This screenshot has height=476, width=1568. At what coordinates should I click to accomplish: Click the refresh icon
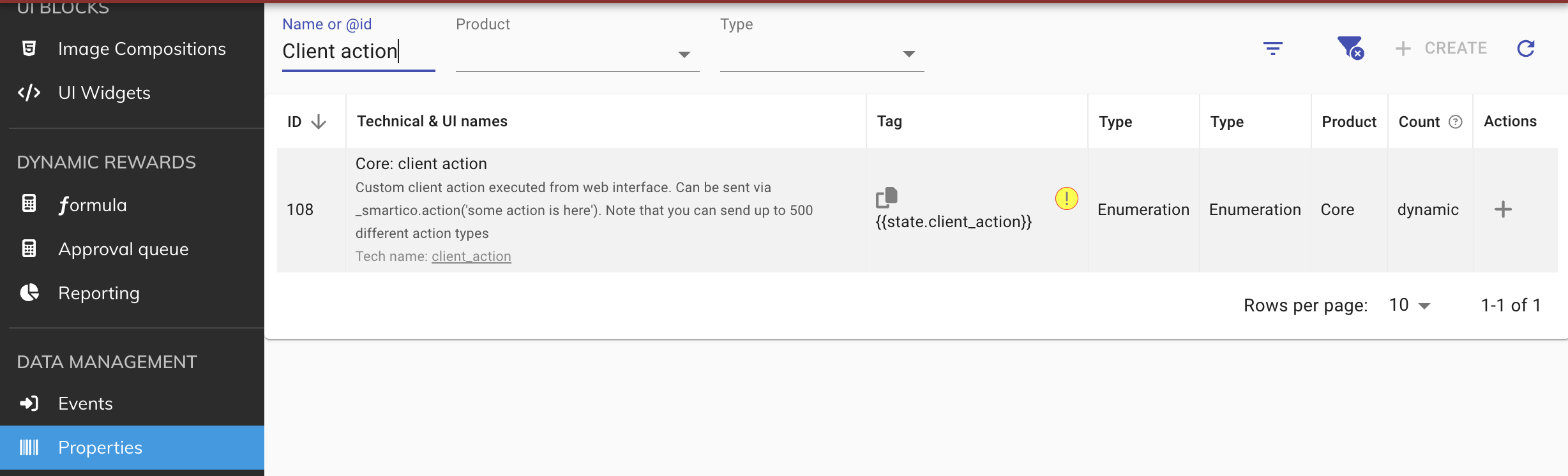coord(1526,48)
